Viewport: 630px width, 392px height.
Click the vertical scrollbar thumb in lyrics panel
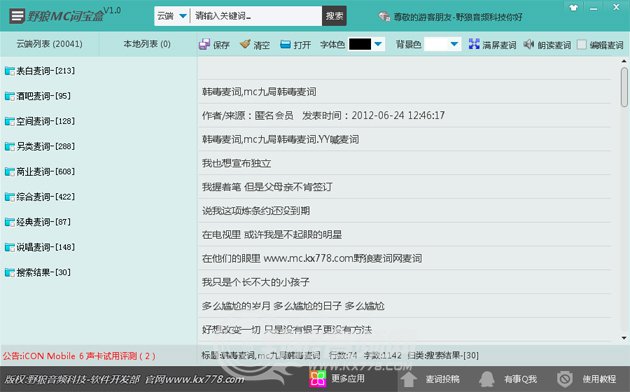[624, 87]
